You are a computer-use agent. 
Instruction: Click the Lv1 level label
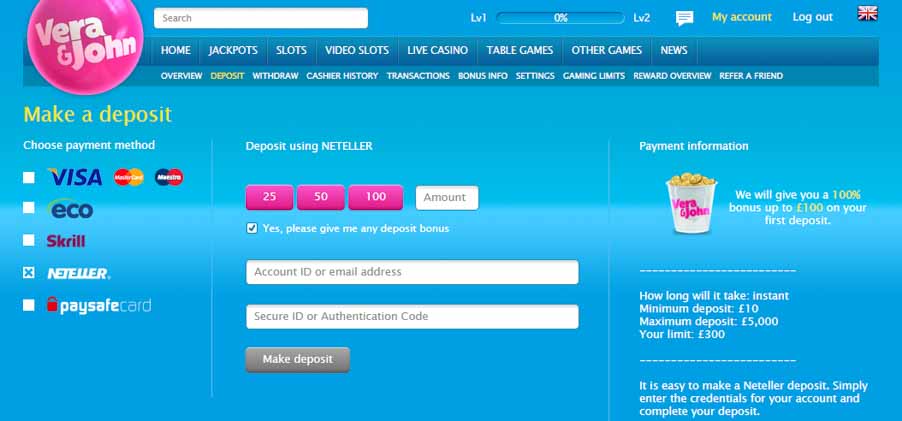click(479, 18)
